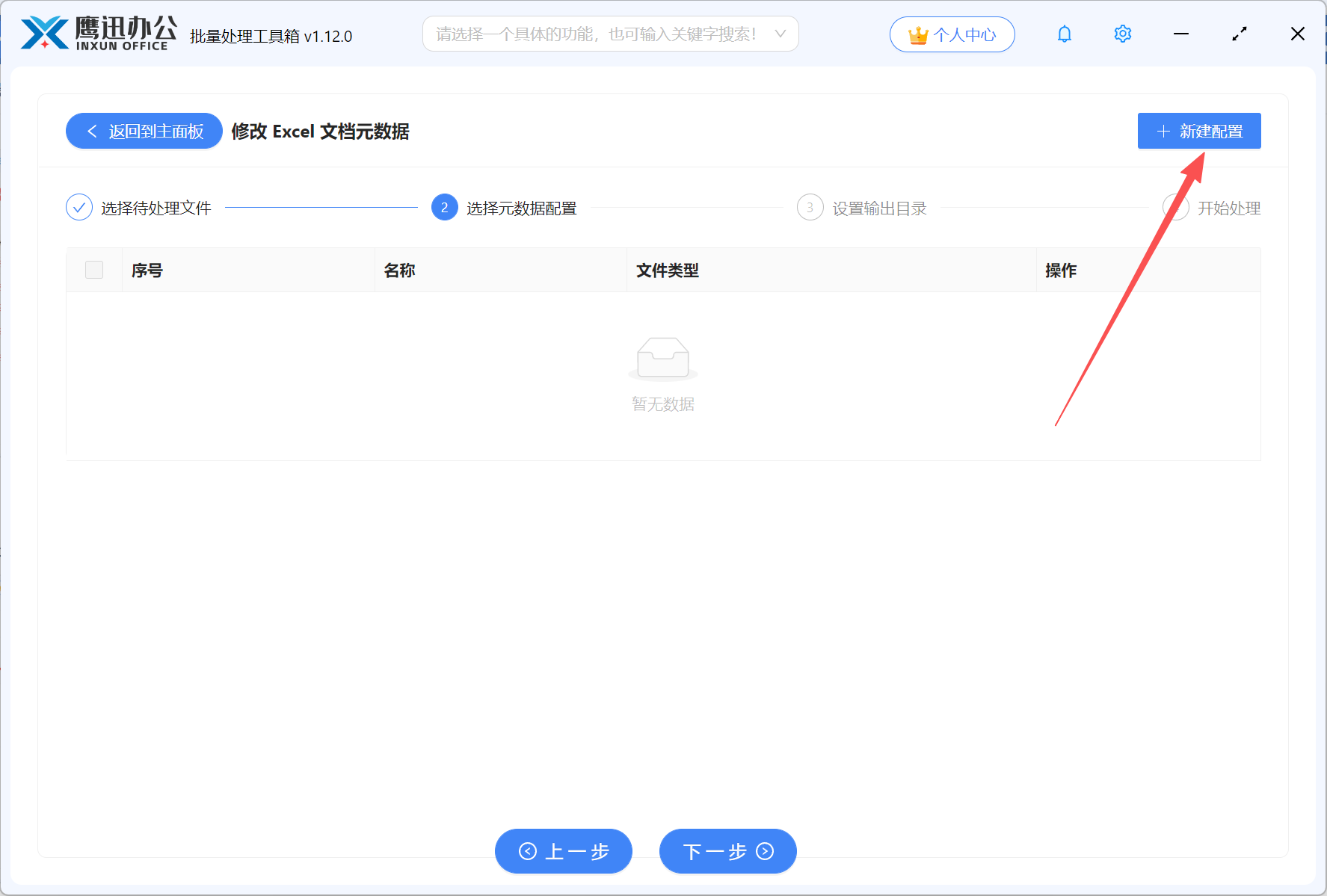Toggle the fullscreen expand arrows icon
The width and height of the screenshot is (1327, 896).
tap(1239, 34)
